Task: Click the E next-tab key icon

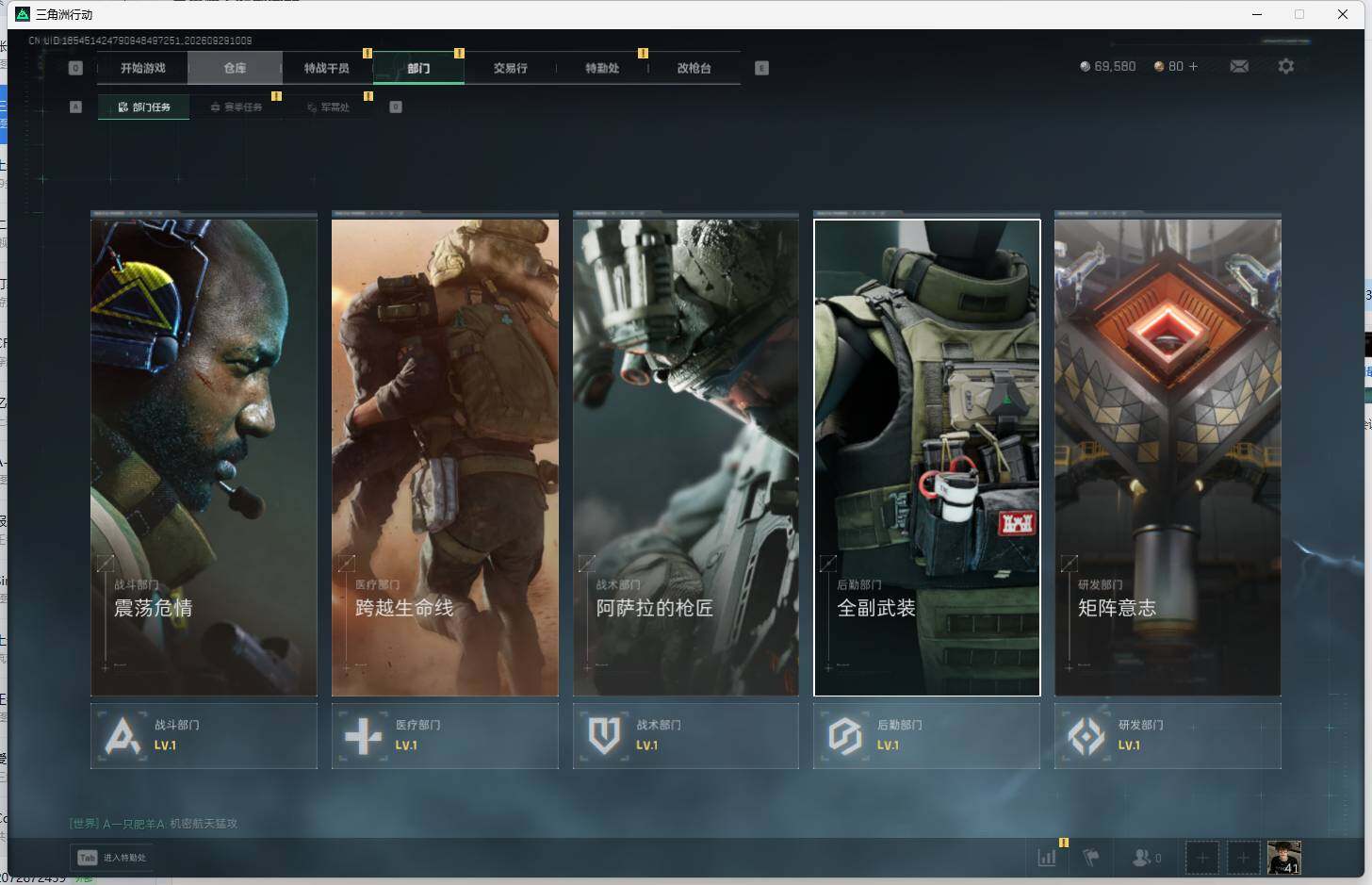Action: click(761, 68)
